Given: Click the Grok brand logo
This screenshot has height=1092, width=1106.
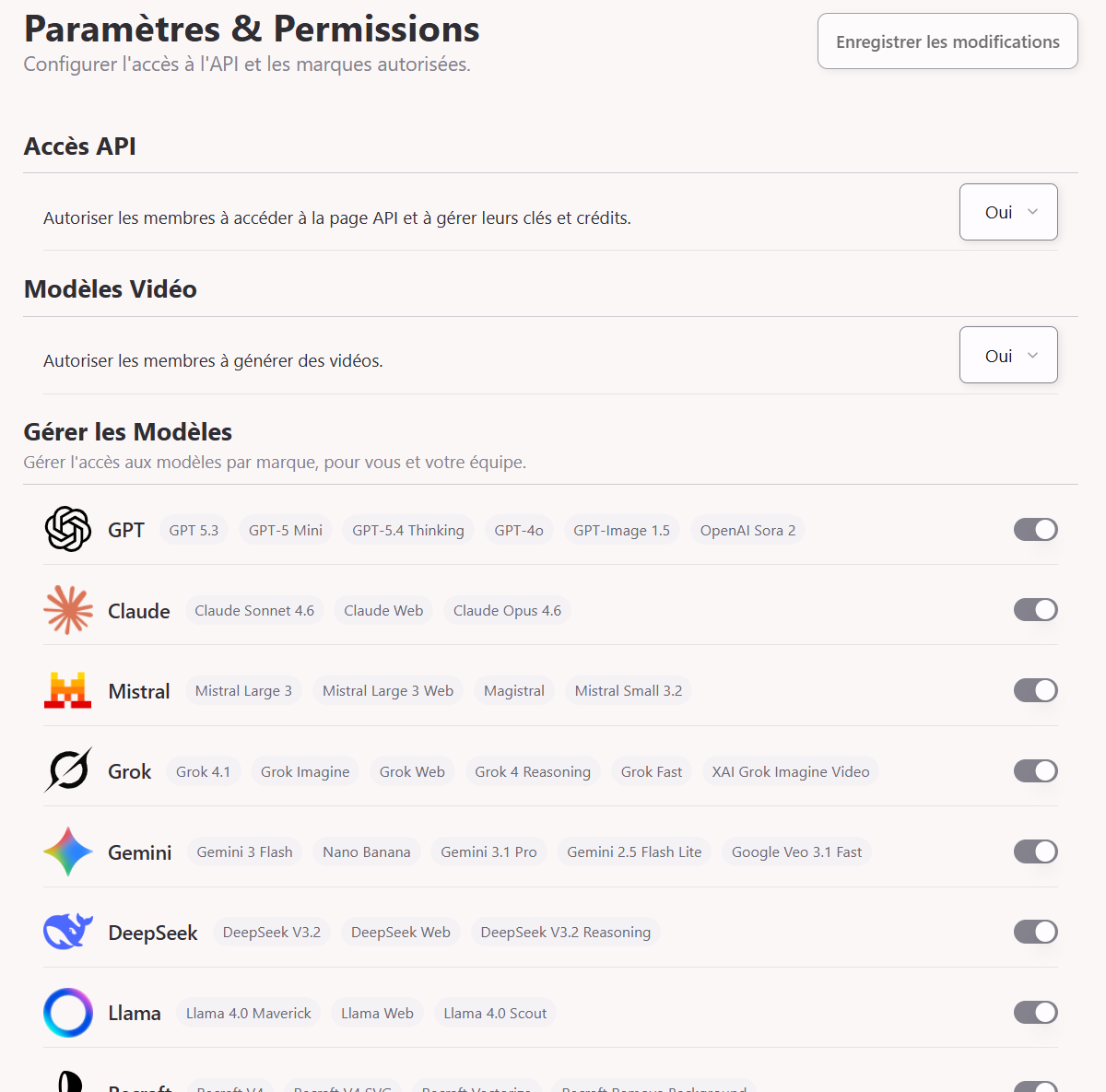Looking at the screenshot, I should point(67,770).
